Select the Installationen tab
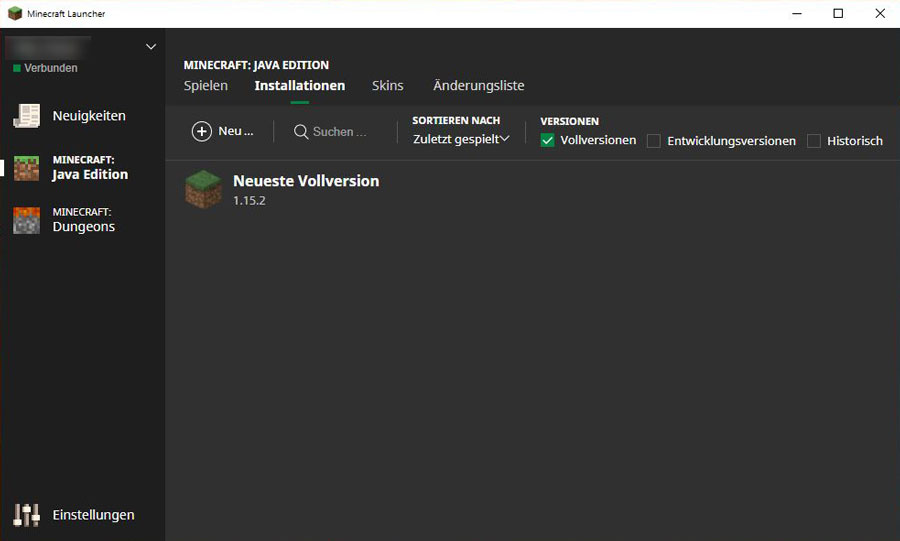 (x=300, y=86)
